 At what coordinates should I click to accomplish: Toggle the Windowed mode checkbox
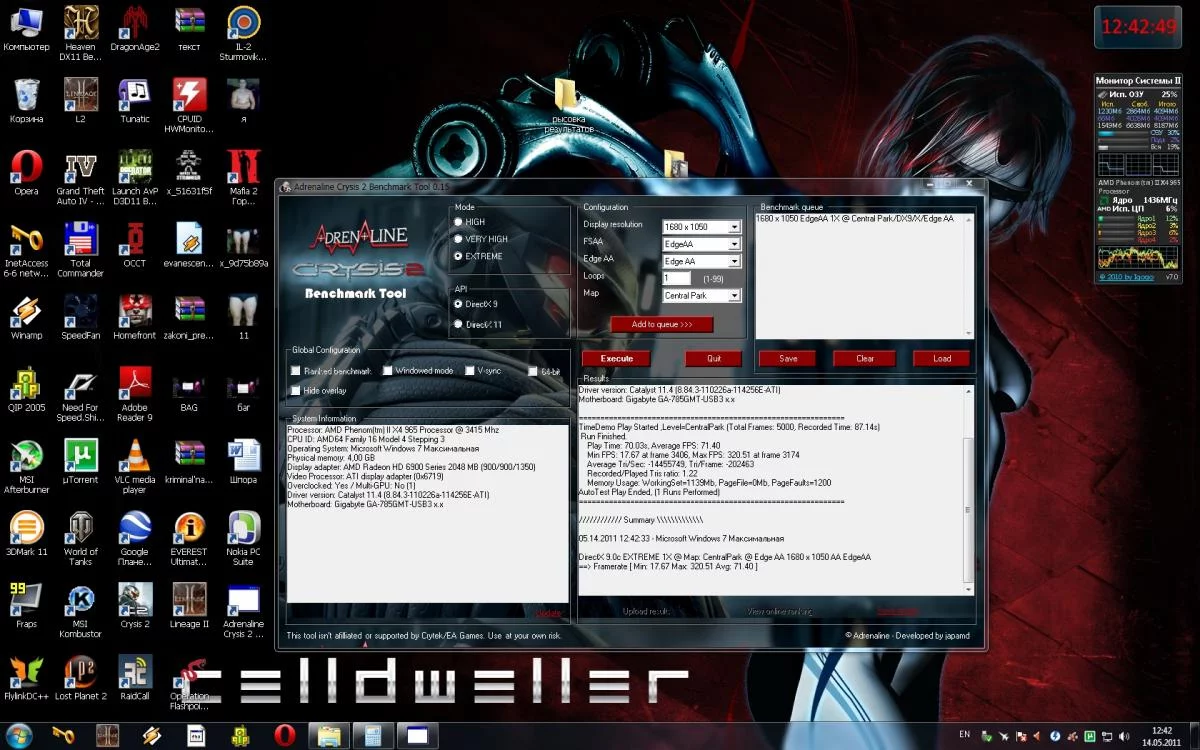tap(387, 371)
